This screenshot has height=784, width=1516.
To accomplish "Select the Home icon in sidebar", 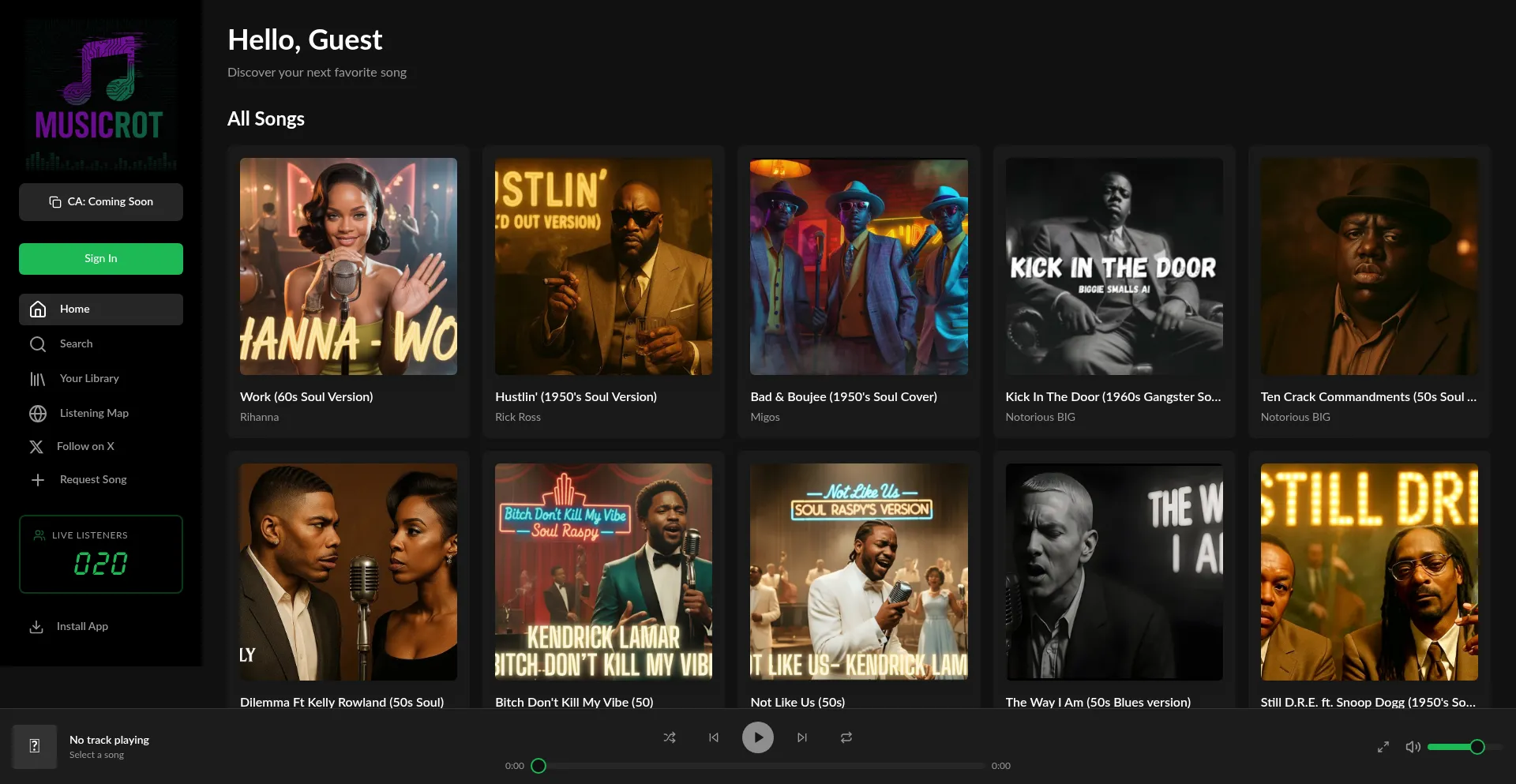I will pos(38,309).
